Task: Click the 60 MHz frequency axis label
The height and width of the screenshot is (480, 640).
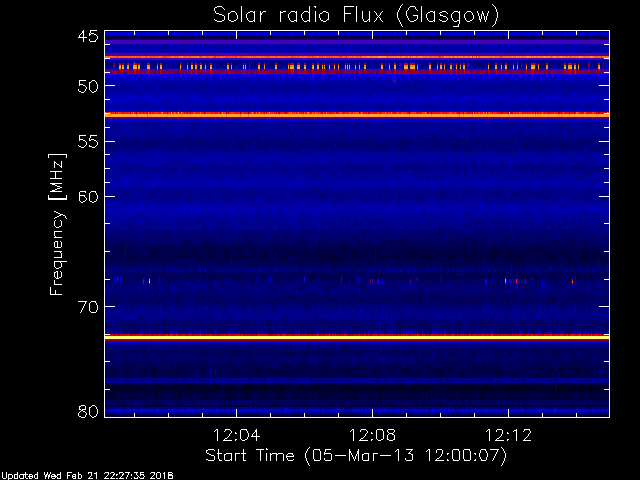Action: click(88, 197)
